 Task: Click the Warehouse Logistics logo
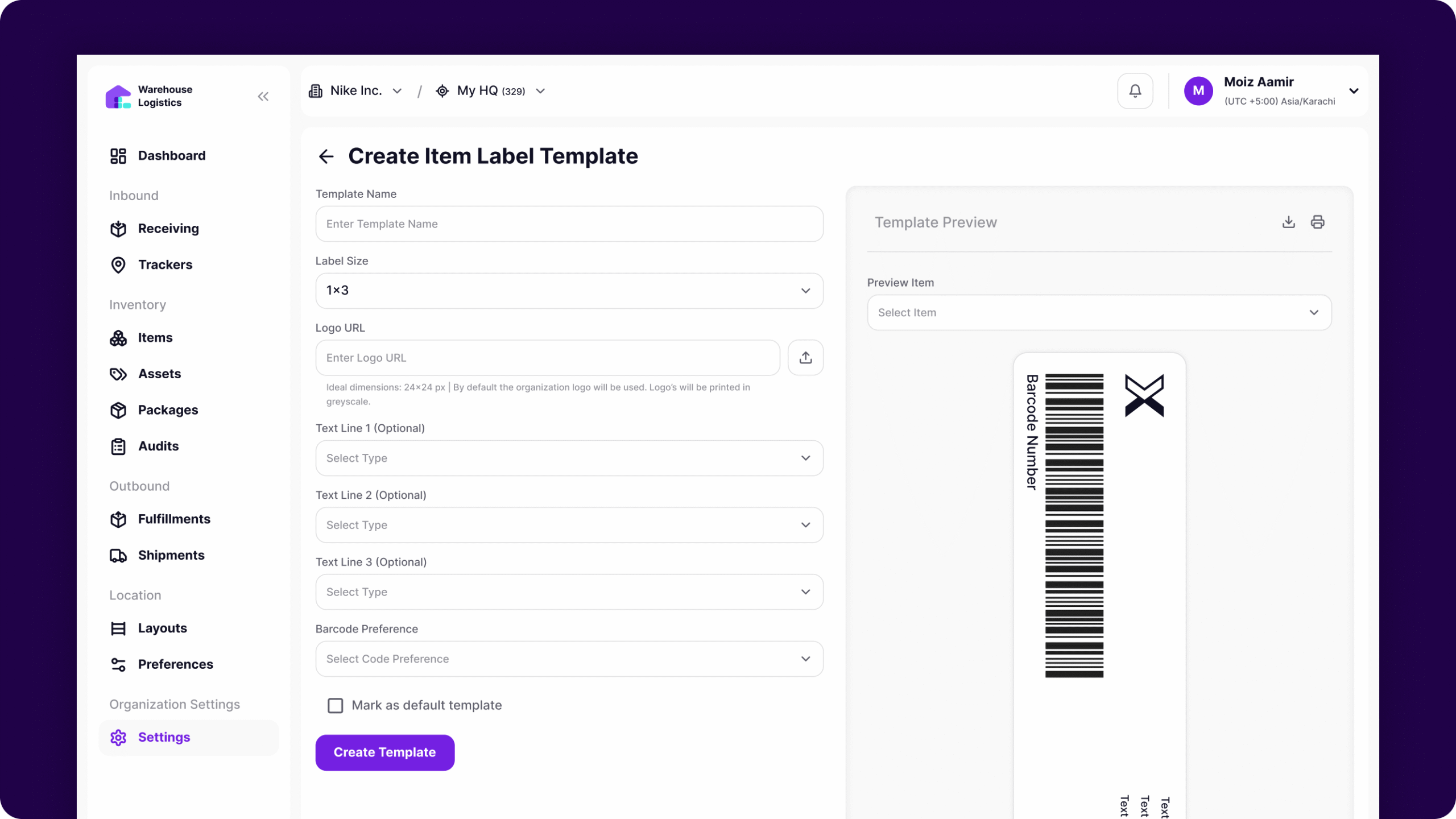coord(118,96)
